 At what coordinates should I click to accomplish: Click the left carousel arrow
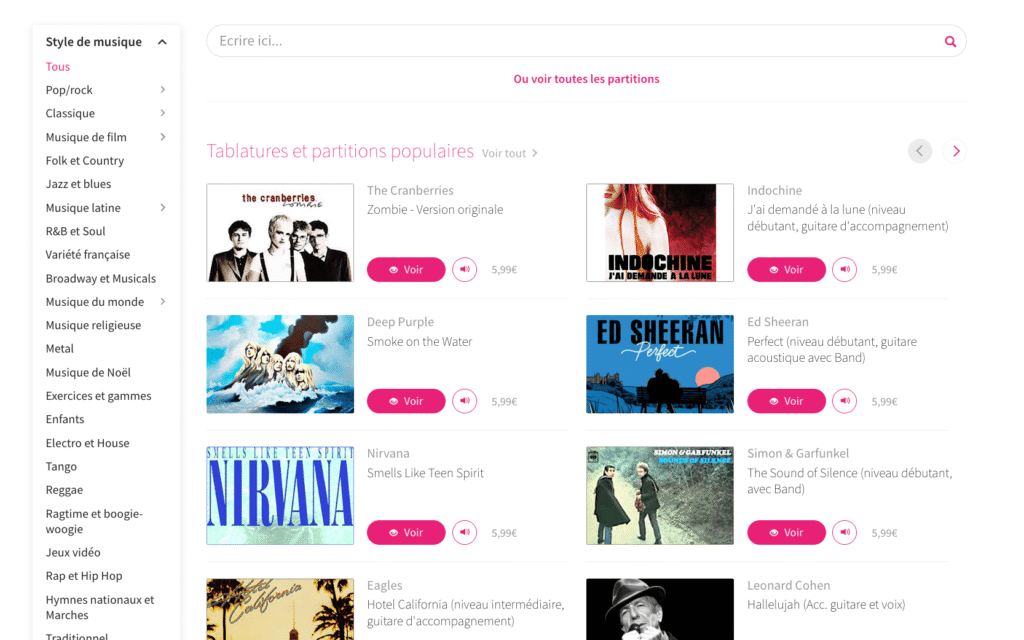(x=919, y=151)
